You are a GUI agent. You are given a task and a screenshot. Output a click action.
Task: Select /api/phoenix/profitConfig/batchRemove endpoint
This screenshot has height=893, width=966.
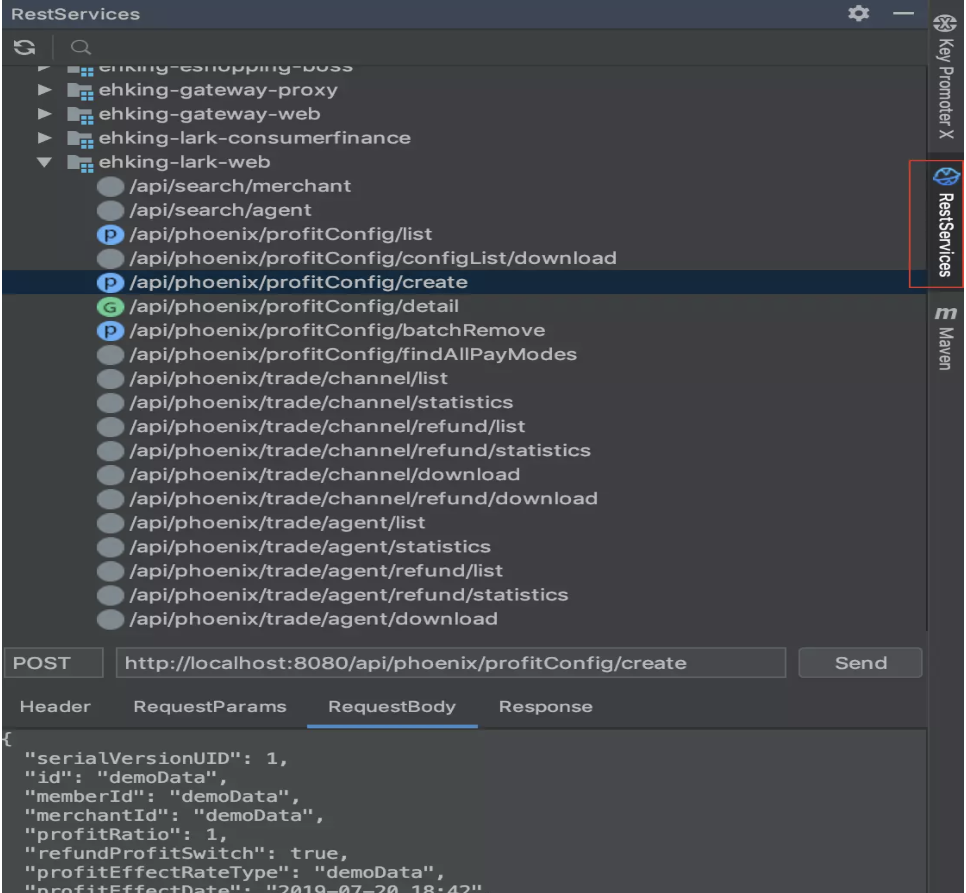coord(337,330)
